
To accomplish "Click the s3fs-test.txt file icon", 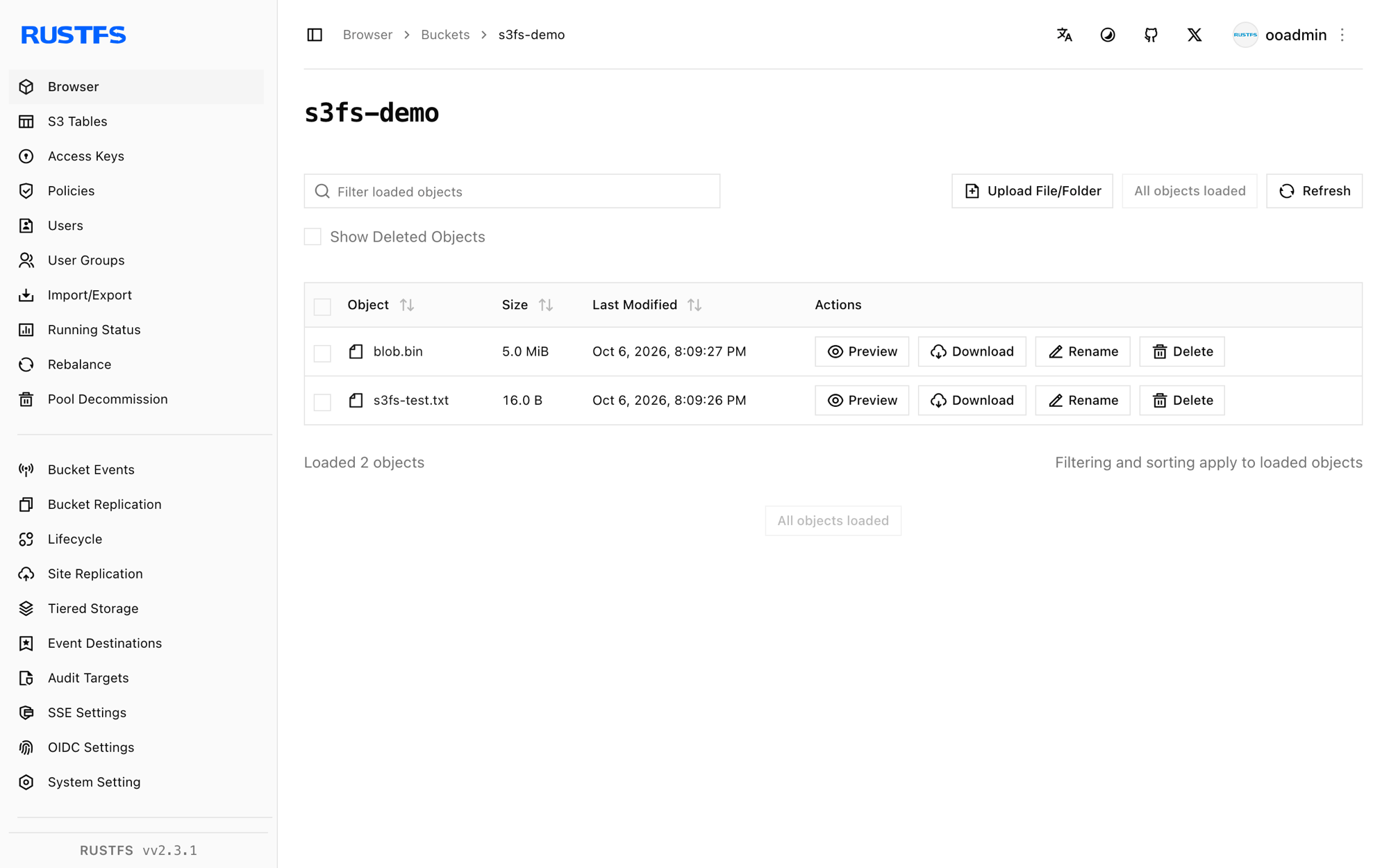I will 356,400.
